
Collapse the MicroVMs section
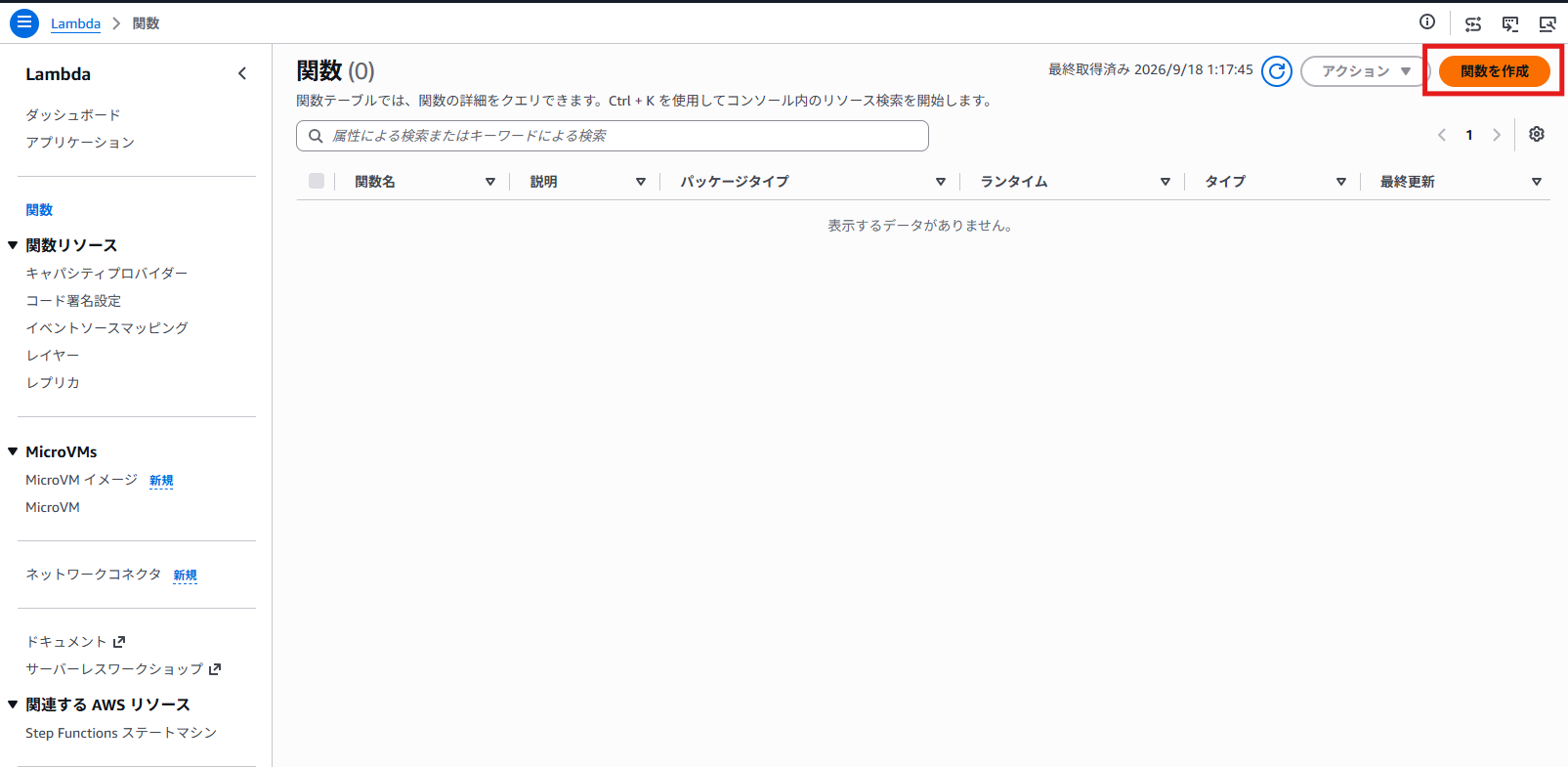click(x=13, y=451)
